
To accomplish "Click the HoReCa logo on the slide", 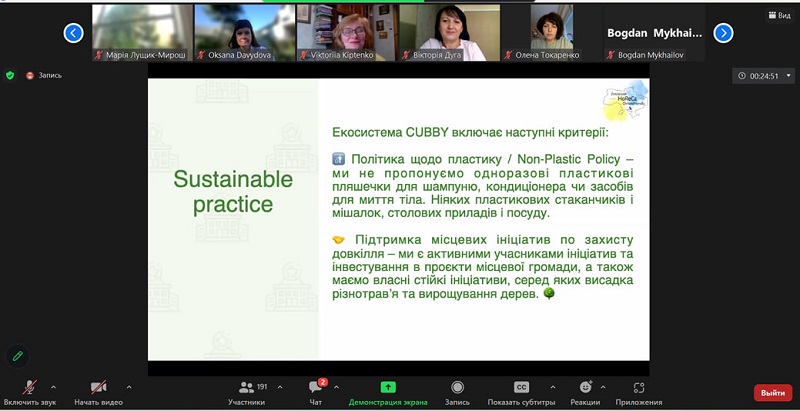I will [x=626, y=101].
